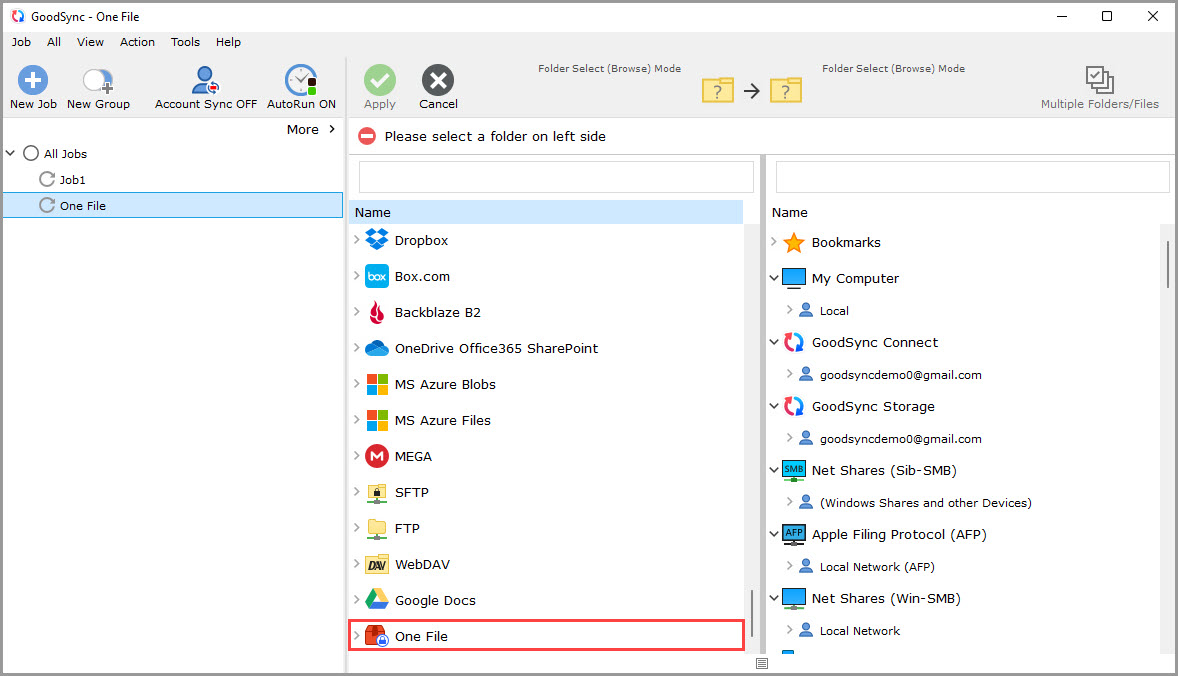The width and height of the screenshot is (1178, 676).
Task: Expand the WebDAV tree node
Action: pos(356,563)
